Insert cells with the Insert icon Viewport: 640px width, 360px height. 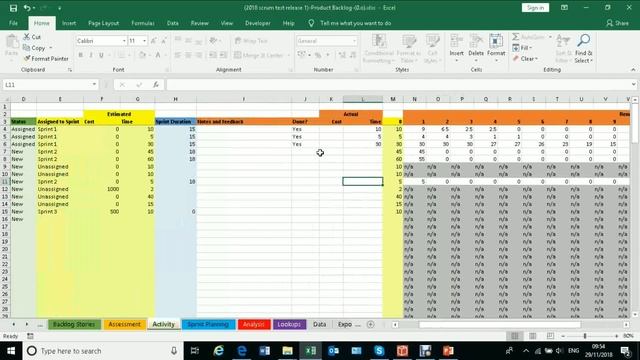point(456,48)
